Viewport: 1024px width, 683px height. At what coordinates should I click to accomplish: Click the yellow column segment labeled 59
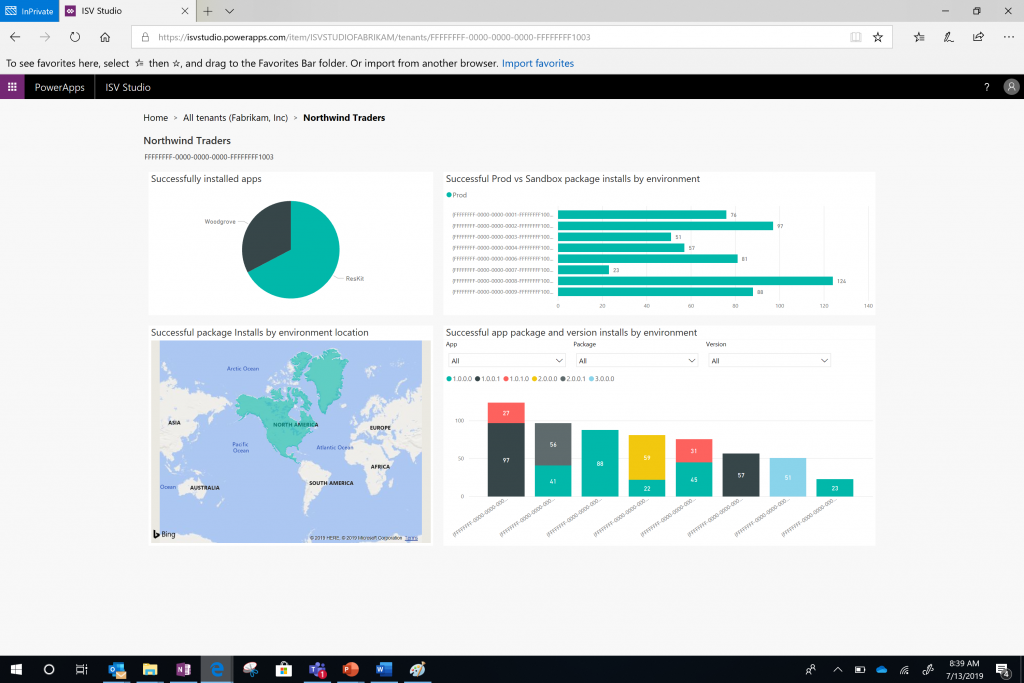tap(647, 457)
